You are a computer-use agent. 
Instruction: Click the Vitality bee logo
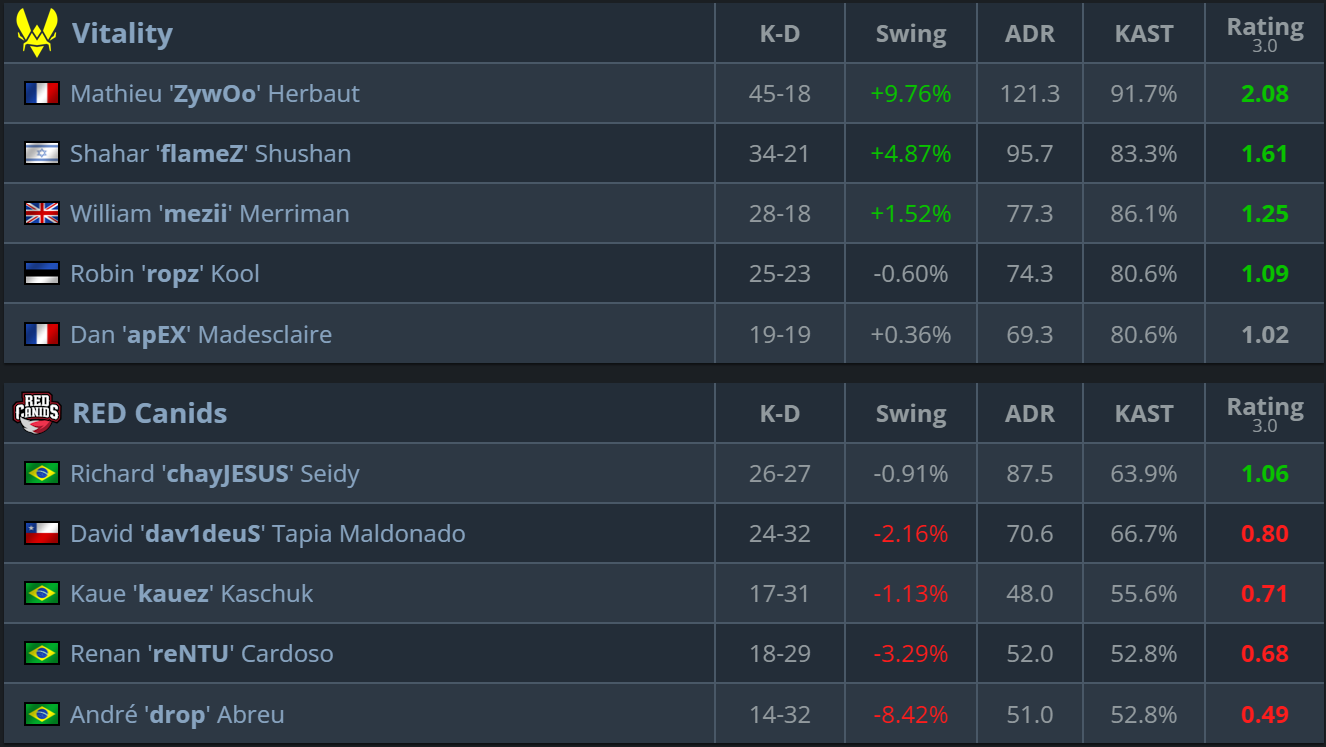38,33
